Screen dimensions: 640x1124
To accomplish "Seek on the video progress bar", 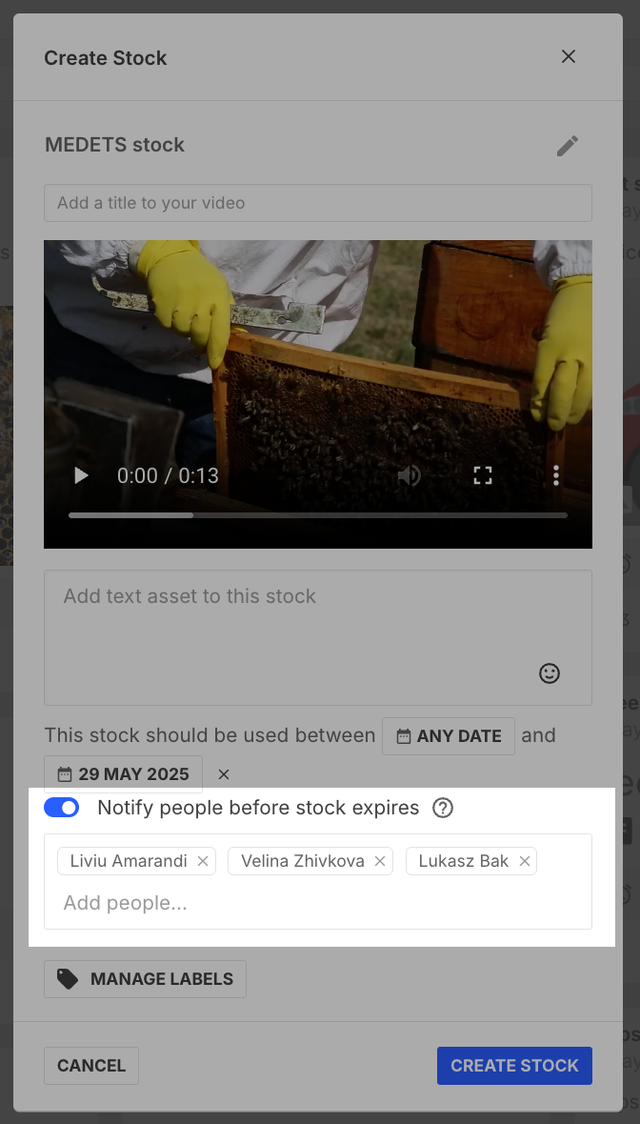I will coord(317,515).
